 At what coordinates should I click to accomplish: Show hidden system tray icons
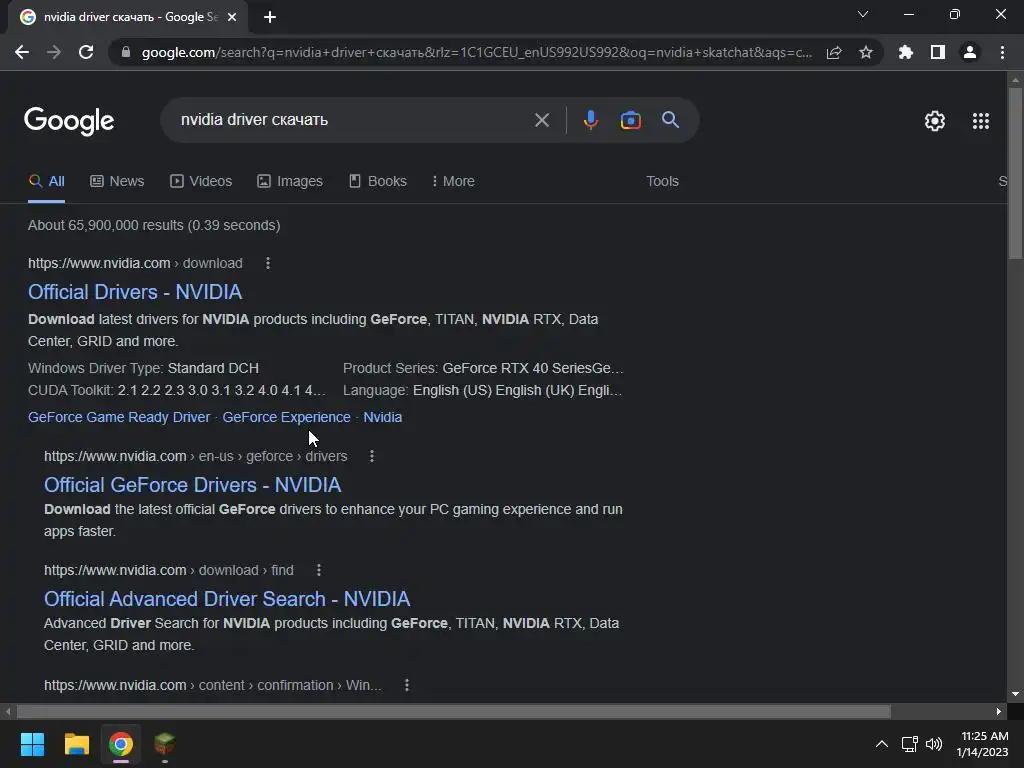882,744
